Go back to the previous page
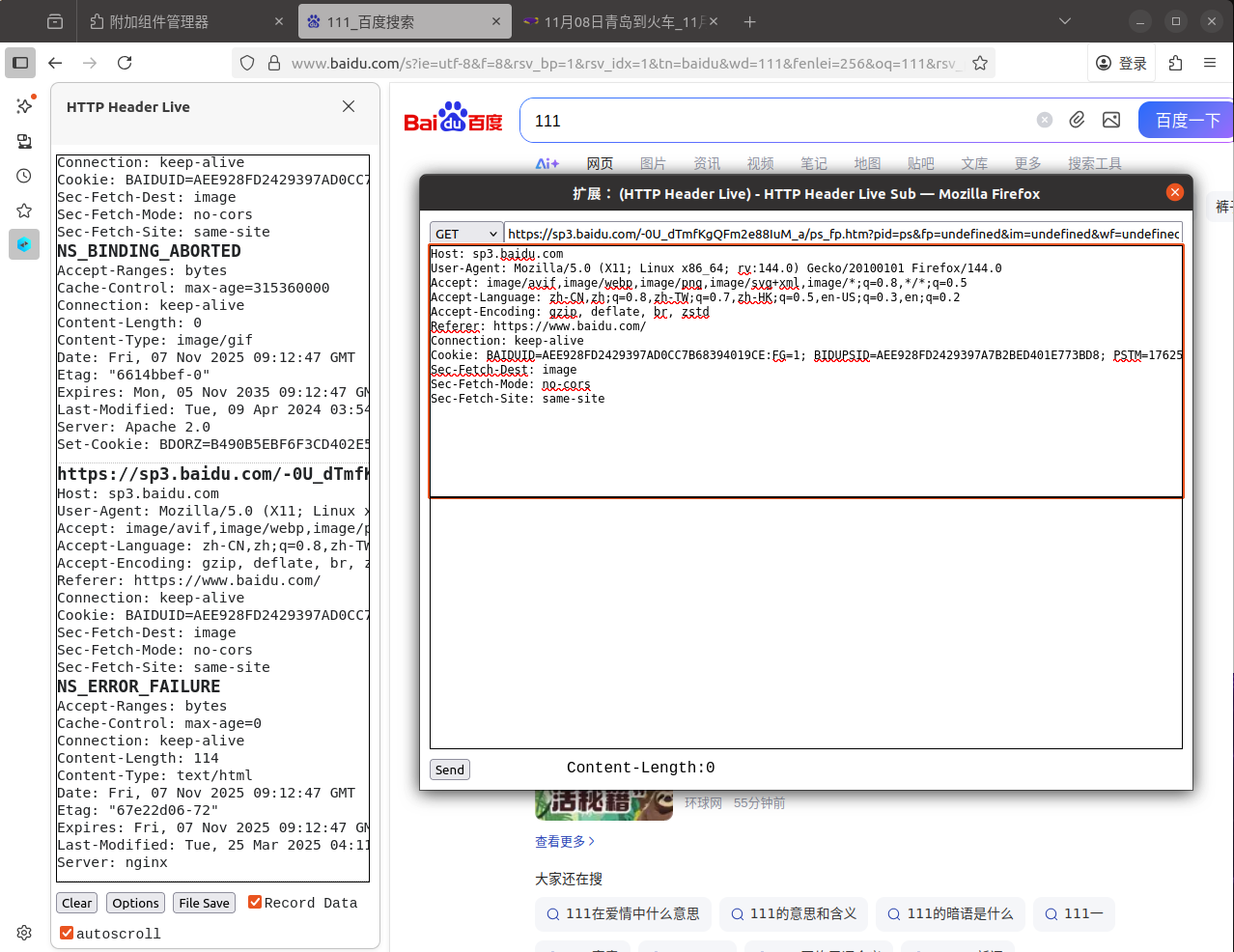 pyautogui.click(x=55, y=63)
